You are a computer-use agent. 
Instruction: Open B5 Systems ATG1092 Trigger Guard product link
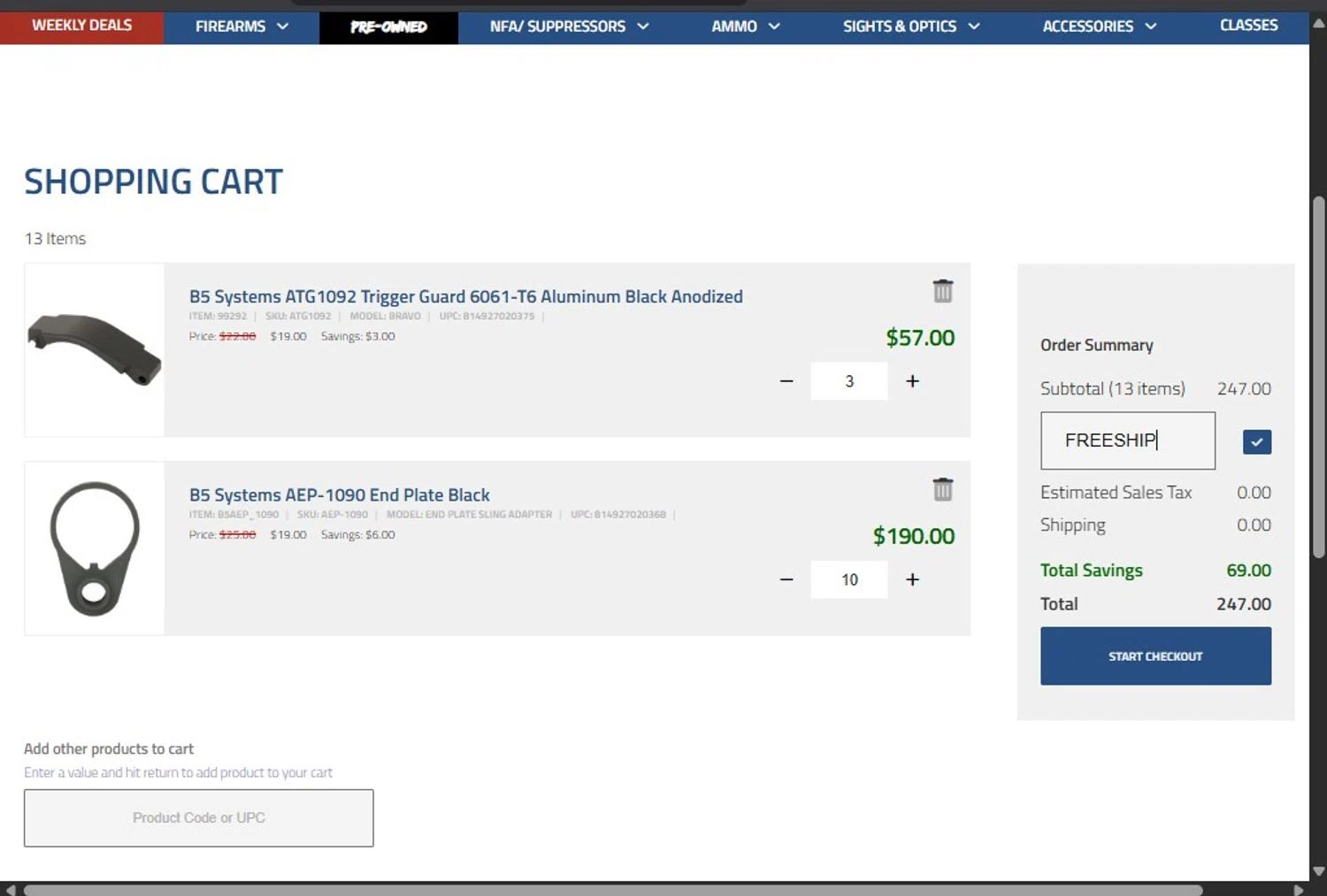[x=466, y=296]
